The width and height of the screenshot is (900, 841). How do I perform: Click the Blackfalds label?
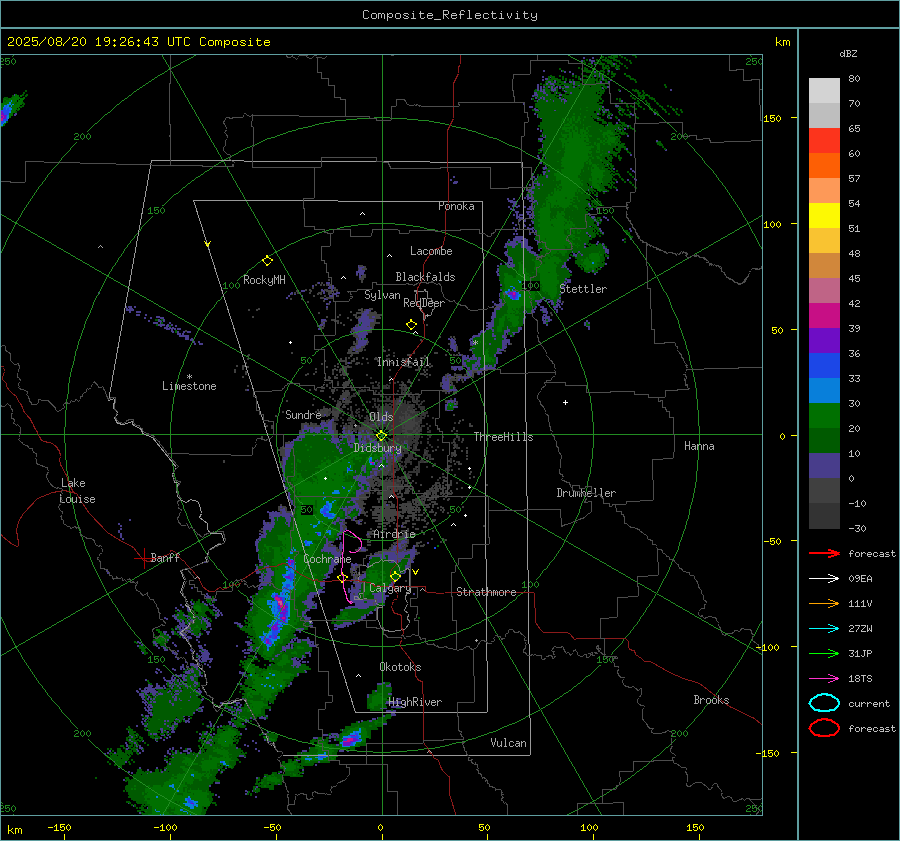(425, 277)
